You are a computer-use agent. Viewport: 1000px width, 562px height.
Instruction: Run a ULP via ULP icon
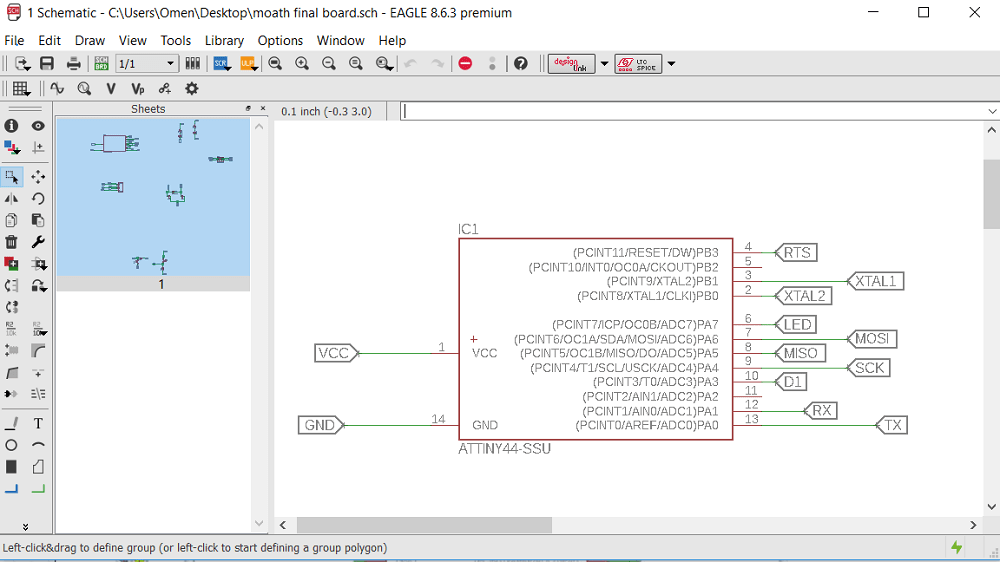[247, 64]
